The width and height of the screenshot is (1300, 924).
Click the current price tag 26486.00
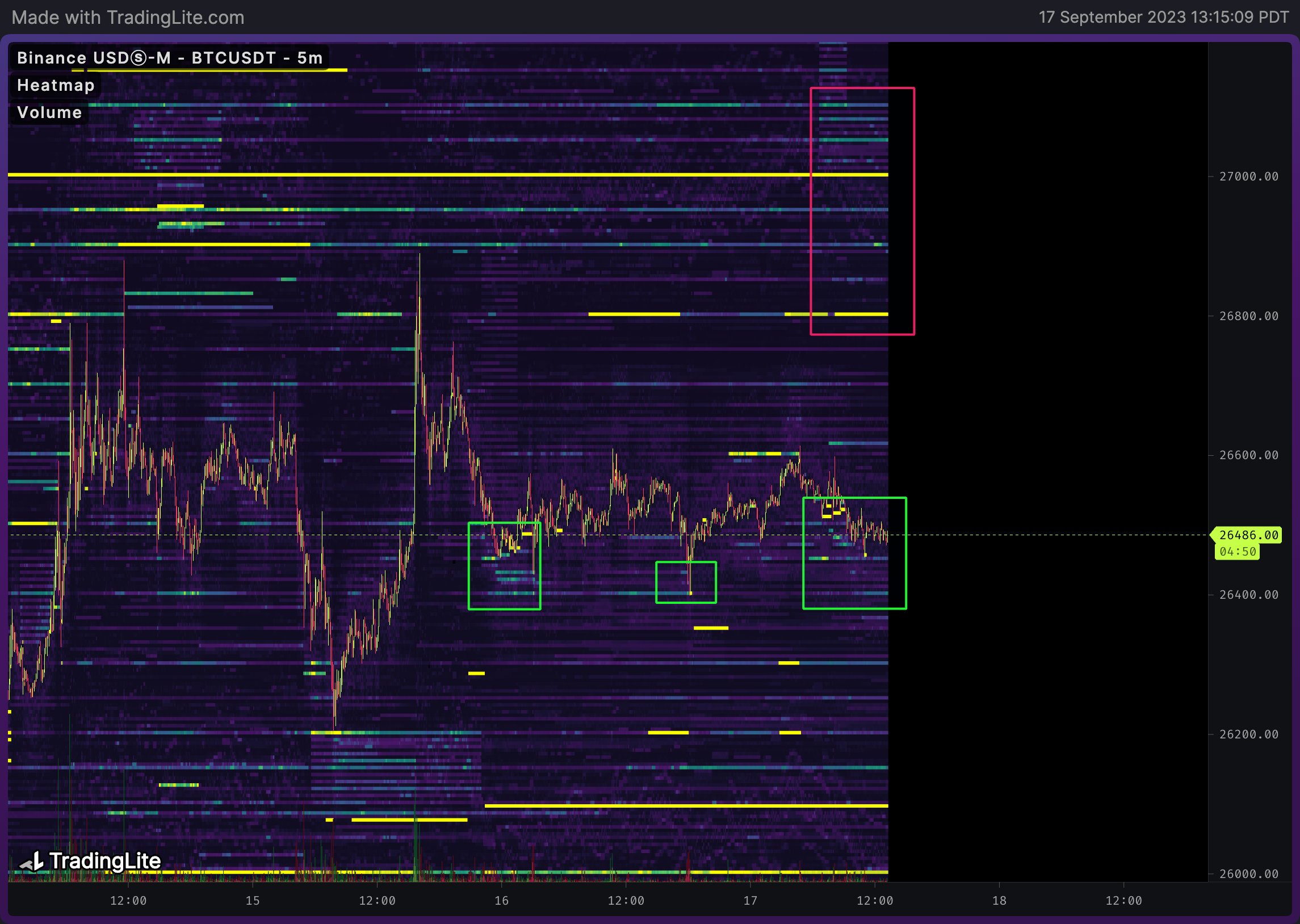pos(1249,535)
